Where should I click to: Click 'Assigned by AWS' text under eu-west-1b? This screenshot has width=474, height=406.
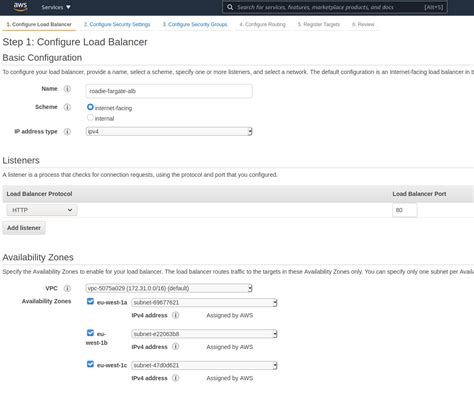[230, 347]
